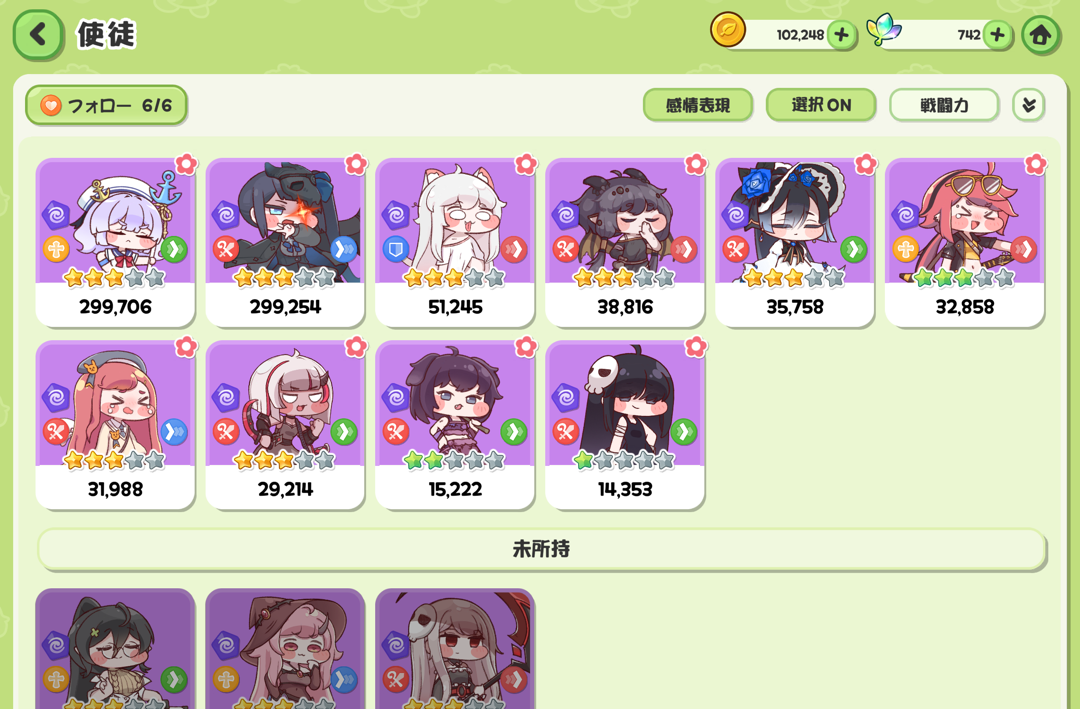Collapse the 未所持 section header
Image resolution: width=1080 pixels, height=709 pixels.
542,549
